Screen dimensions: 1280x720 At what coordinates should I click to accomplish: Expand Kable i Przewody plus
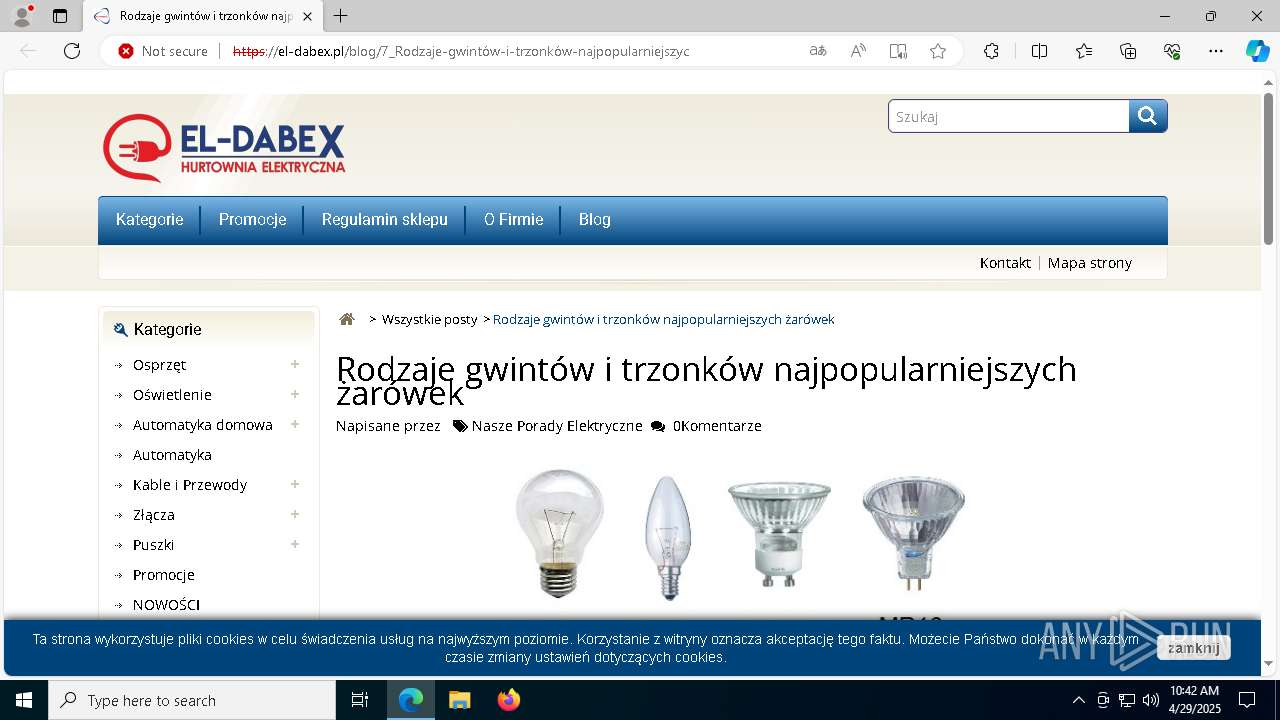[x=295, y=485]
